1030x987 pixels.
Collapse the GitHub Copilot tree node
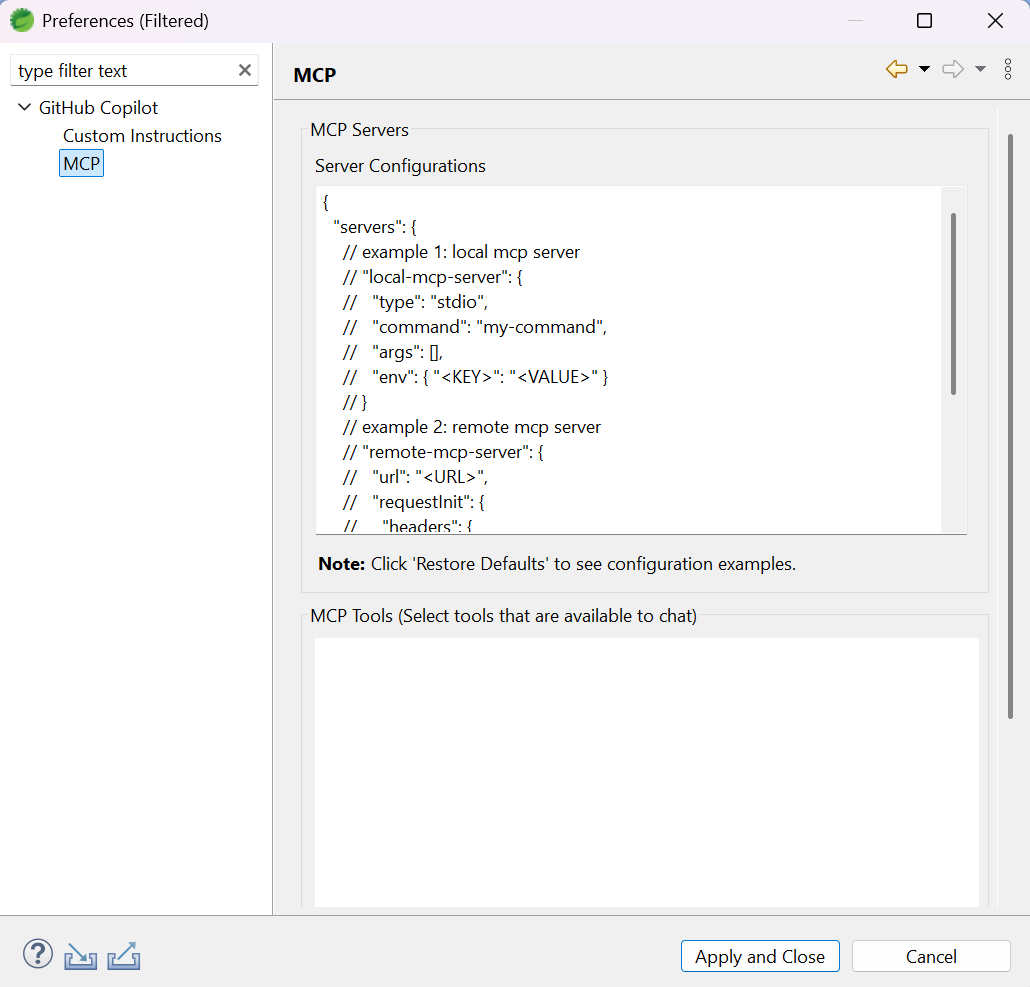[x=22, y=107]
